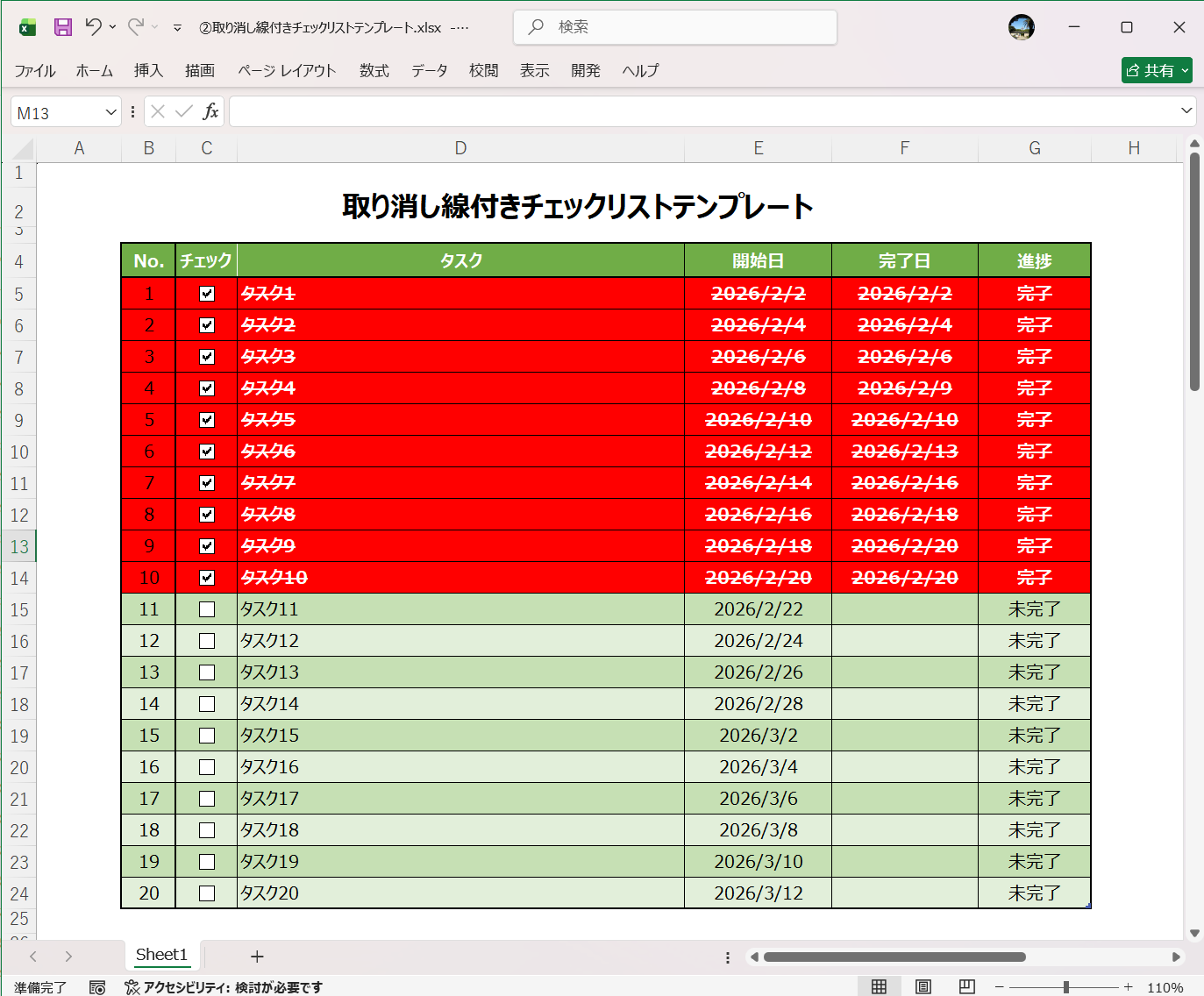Open the Name Box dropdown
The height and width of the screenshot is (996, 1204).
tap(109, 111)
